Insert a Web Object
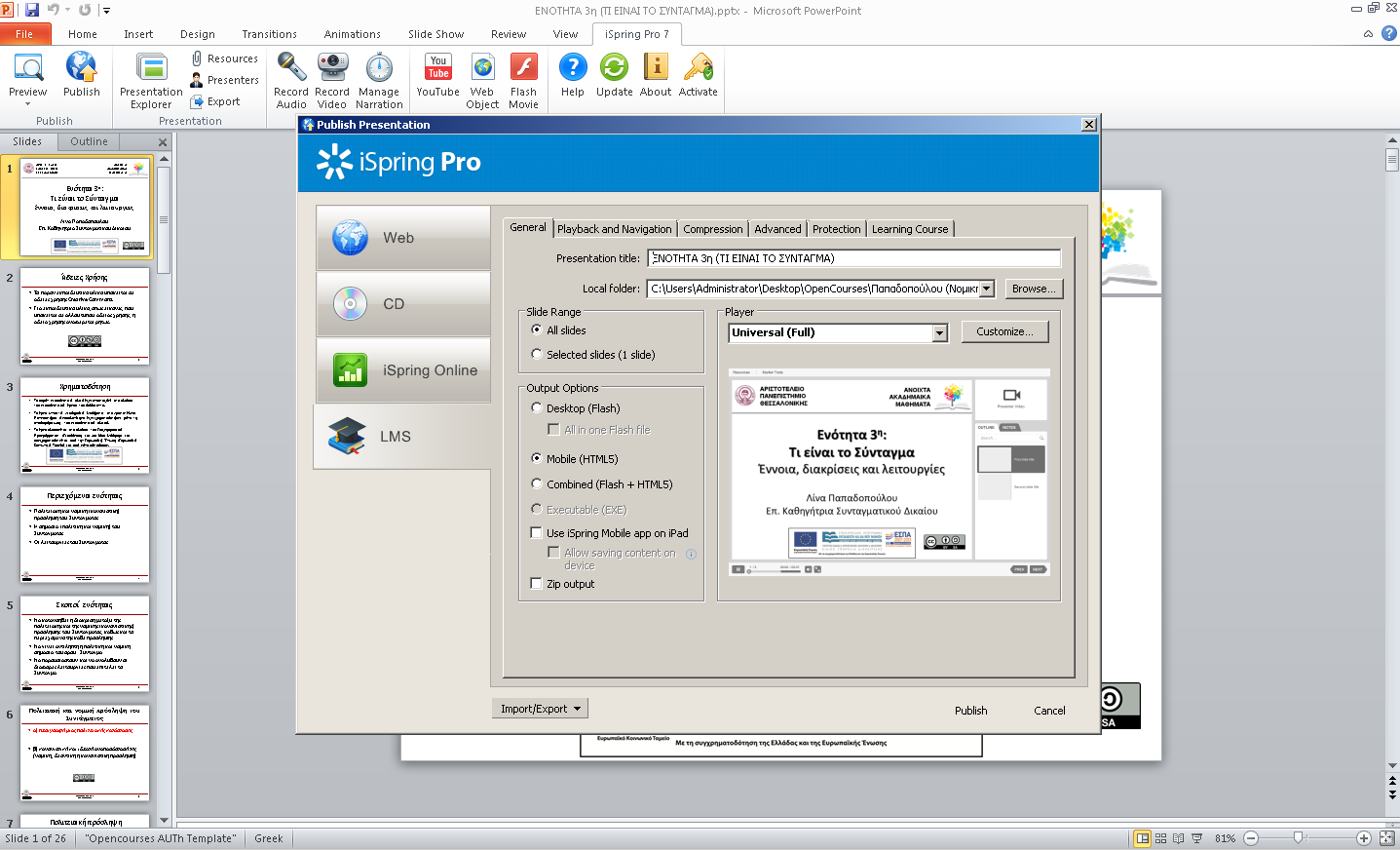Screen dimensions: 1400x851 click(x=482, y=81)
